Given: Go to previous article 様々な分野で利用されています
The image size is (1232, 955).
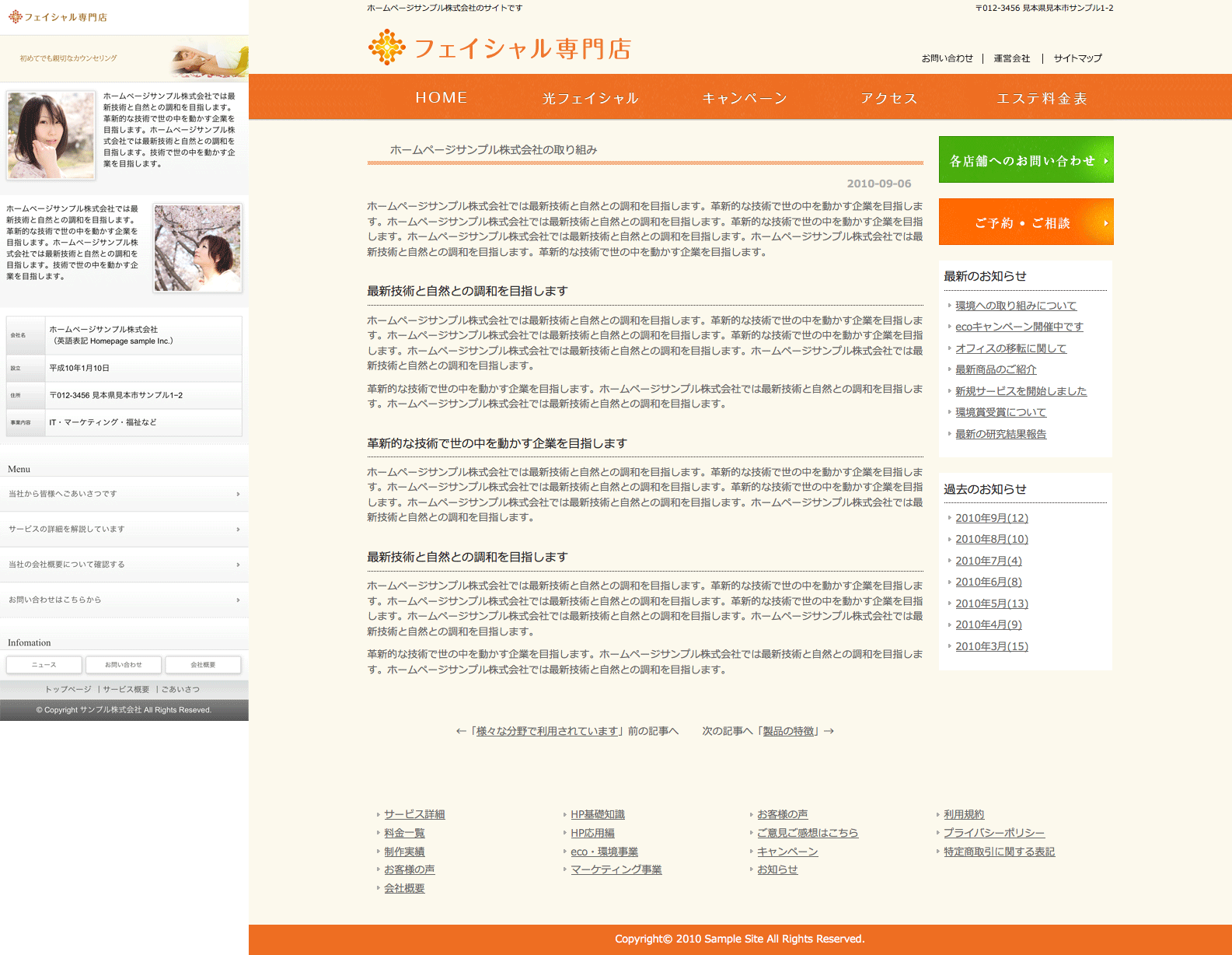Looking at the screenshot, I should click(546, 731).
